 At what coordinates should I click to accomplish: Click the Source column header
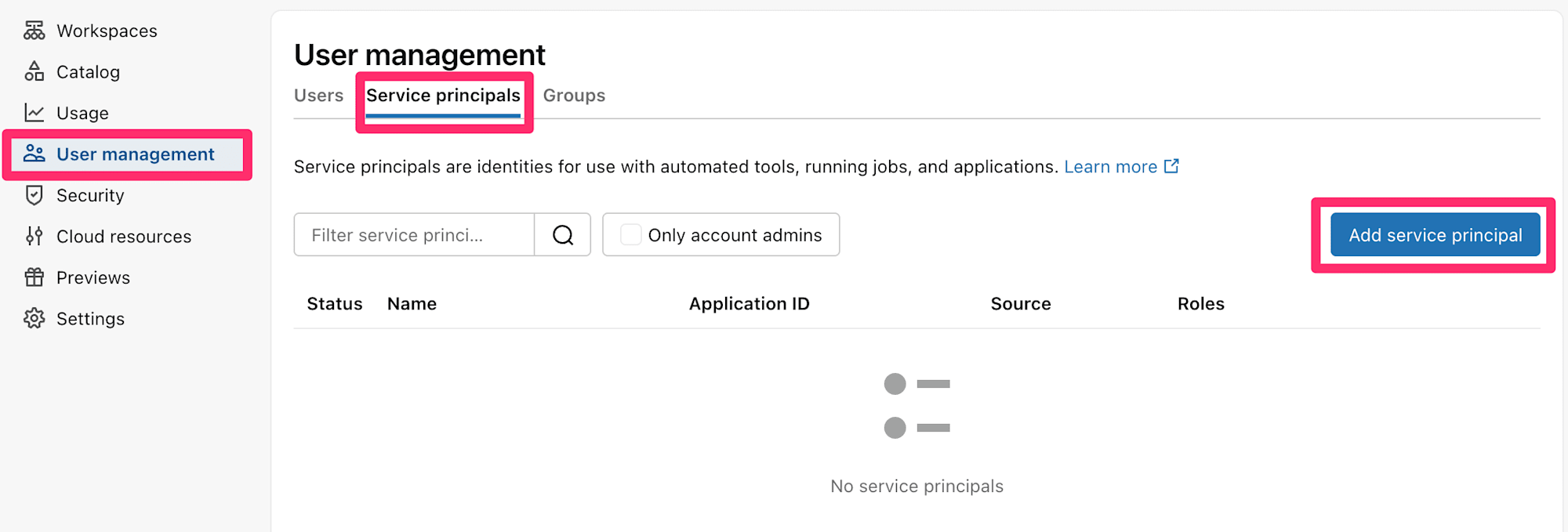1020,304
